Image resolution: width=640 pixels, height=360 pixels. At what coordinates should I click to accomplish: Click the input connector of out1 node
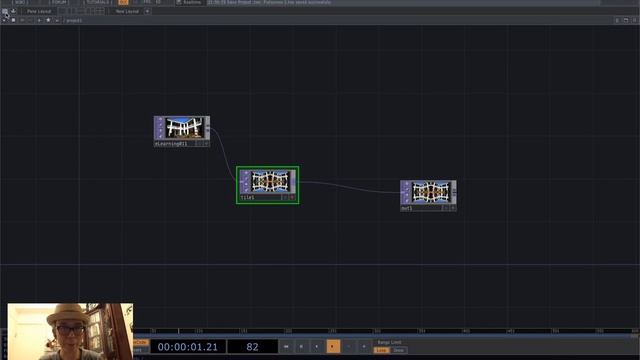click(403, 192)
